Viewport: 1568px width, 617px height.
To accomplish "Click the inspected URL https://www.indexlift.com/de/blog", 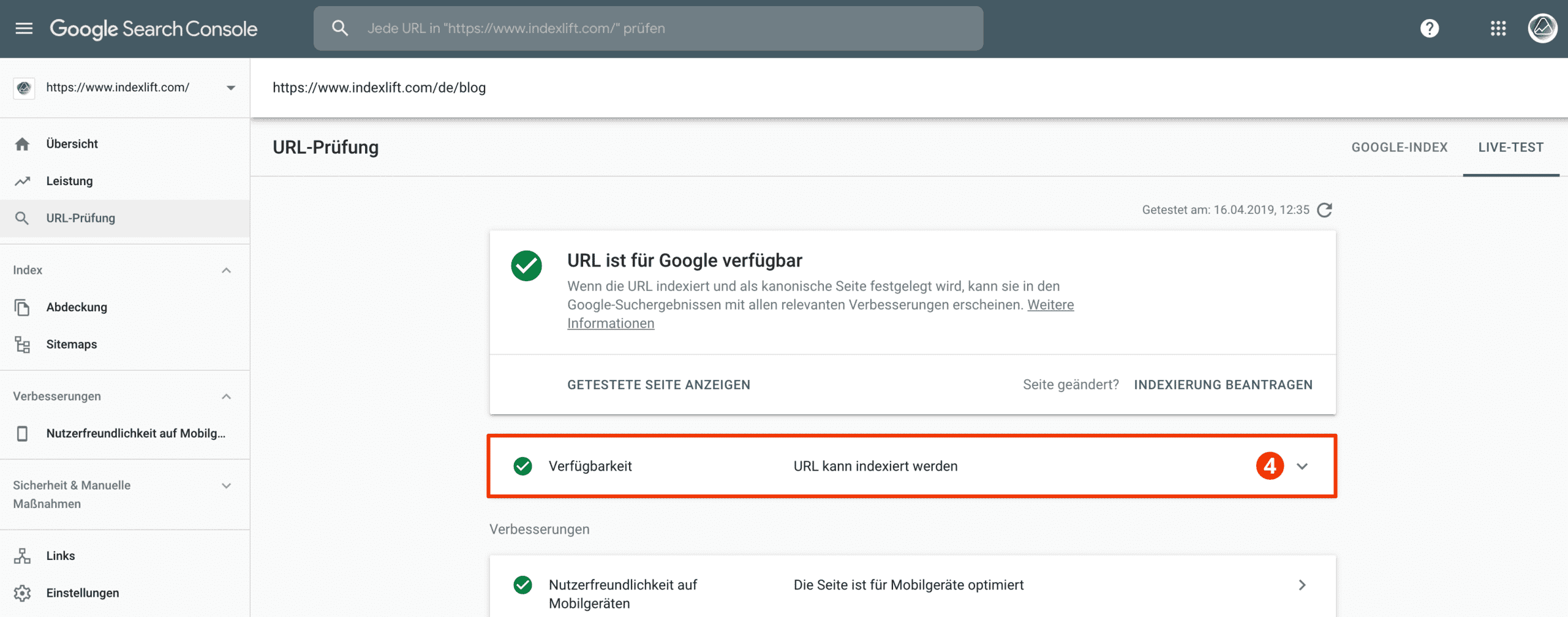I will (379, 88).
